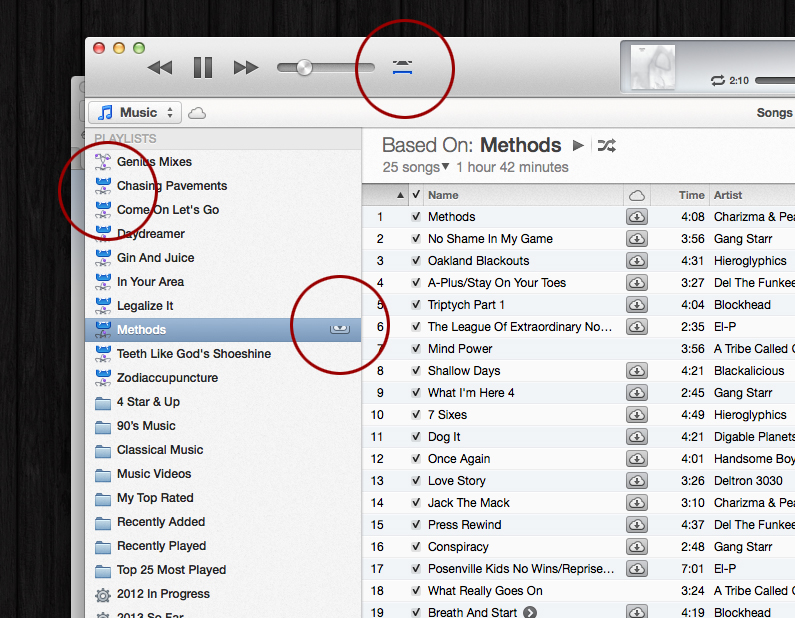The height and width of the screenshot is (618, 795).
Task: Click the album artwork thumbnail
Action: coord(653,67)
